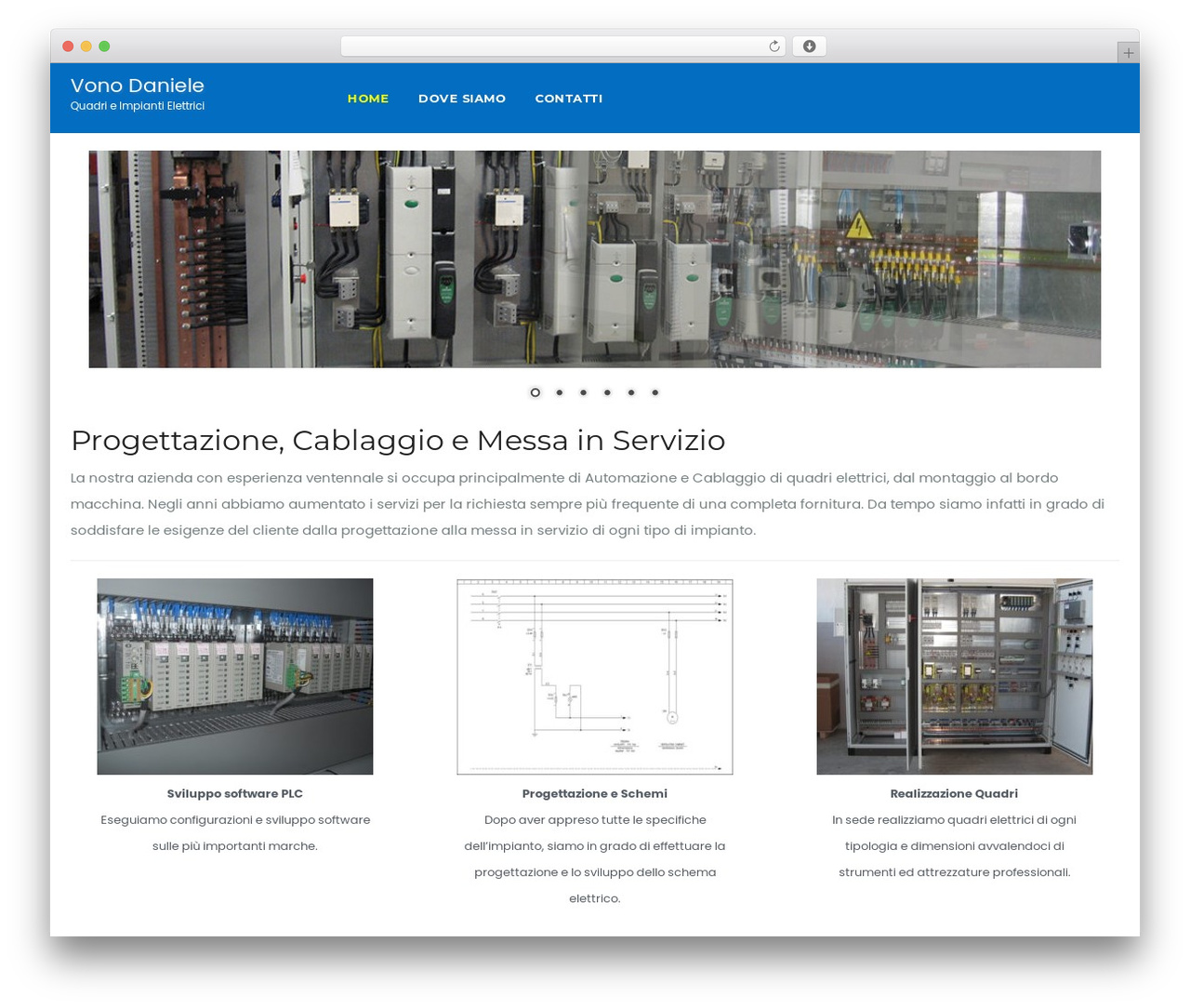1190x1008 pixels.
Task: Click the Sviluppo software PLC heading
Action: pyautogui.click(x=235, y=794)
